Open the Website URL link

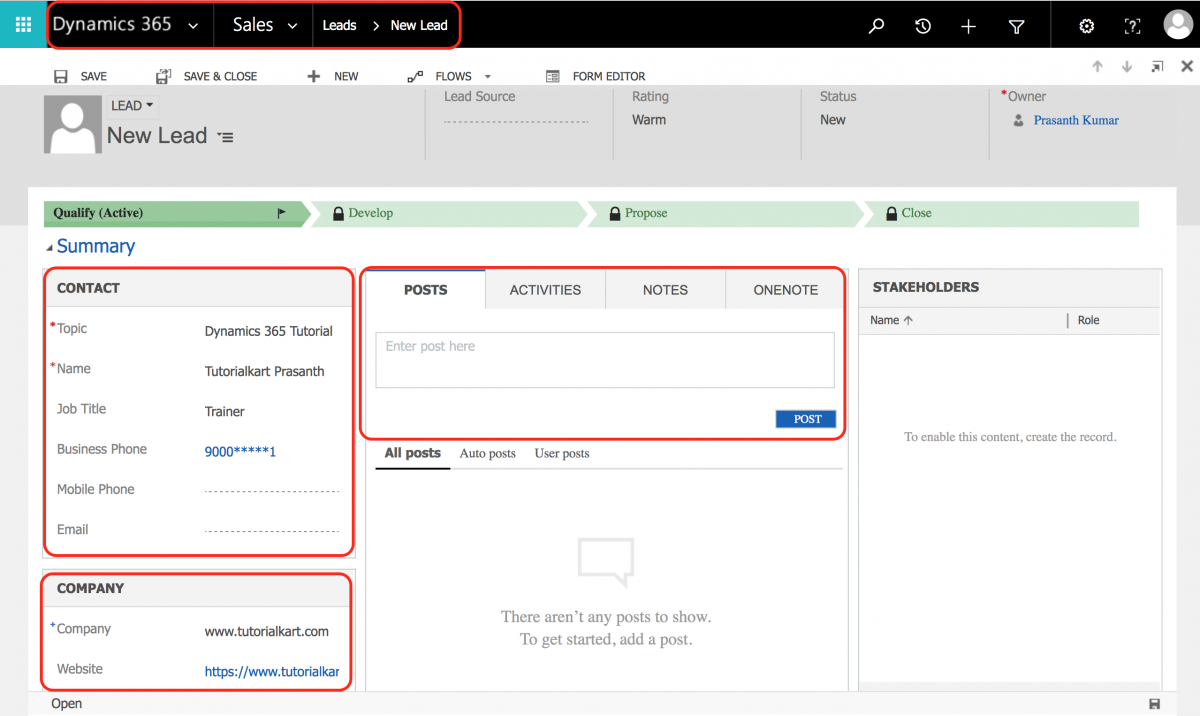click(272, 672)
